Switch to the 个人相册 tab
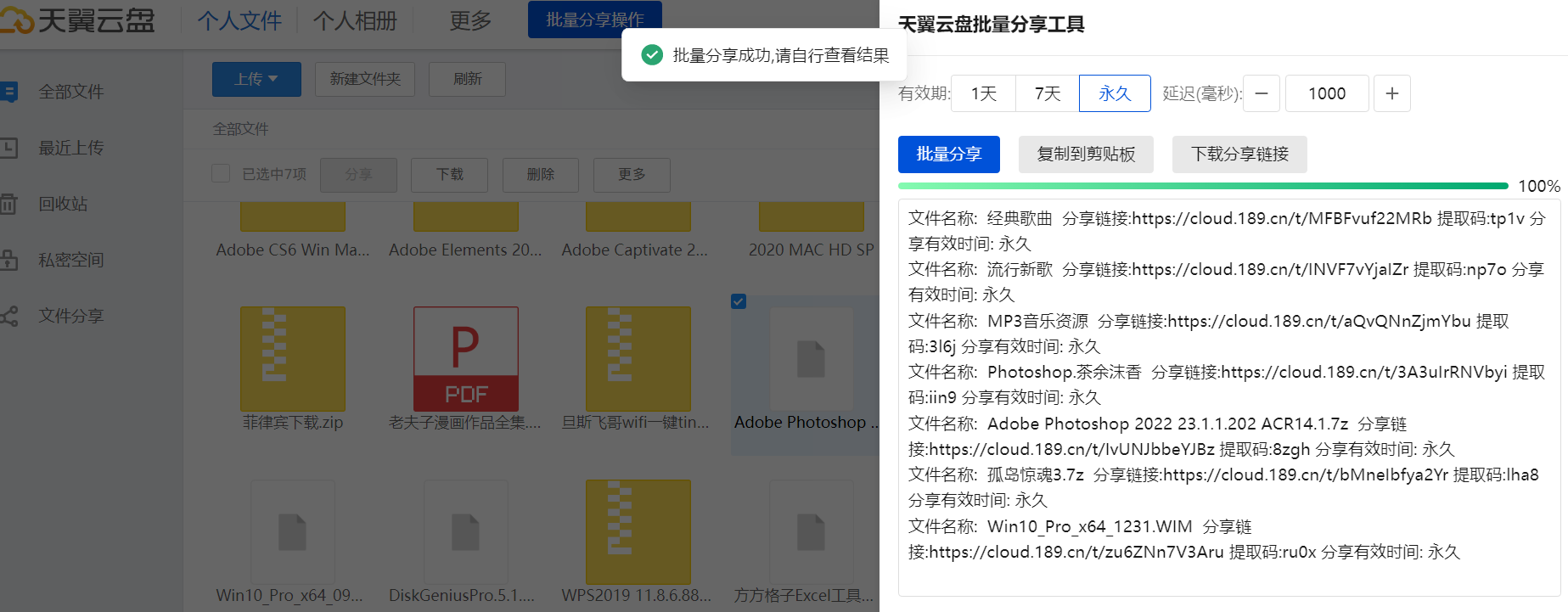 (x=355, y=20)
